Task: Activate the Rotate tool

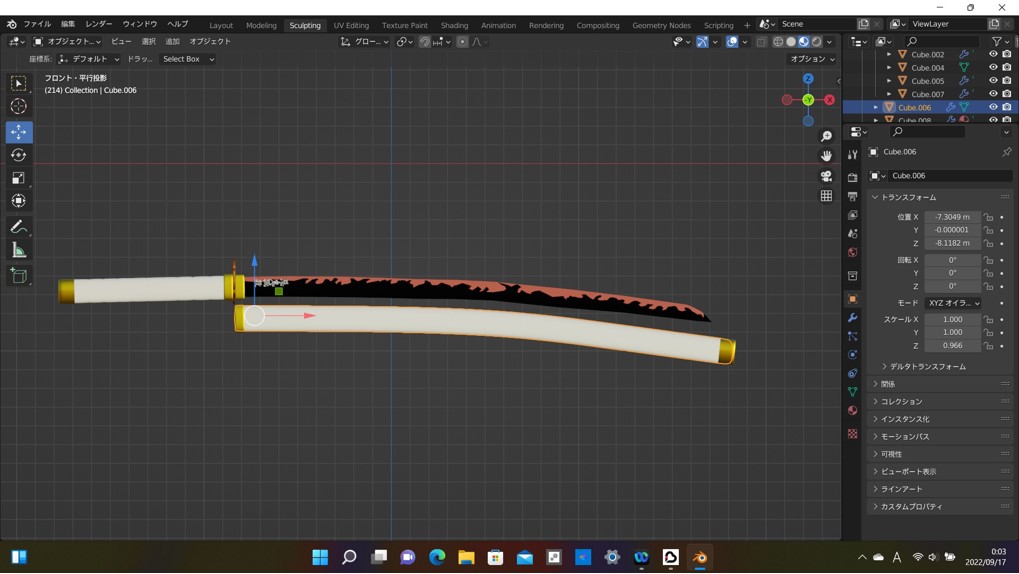Action: pos(18,155)
